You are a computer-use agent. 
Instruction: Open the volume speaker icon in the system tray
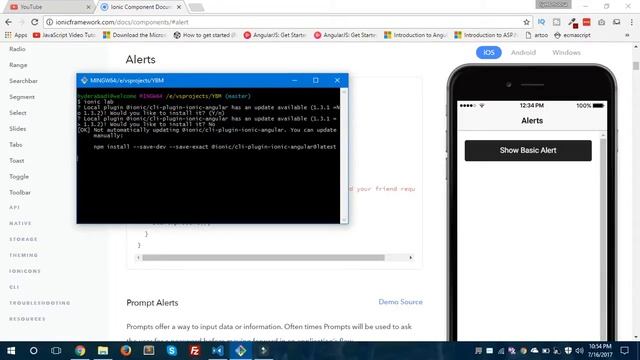point(579,351)
